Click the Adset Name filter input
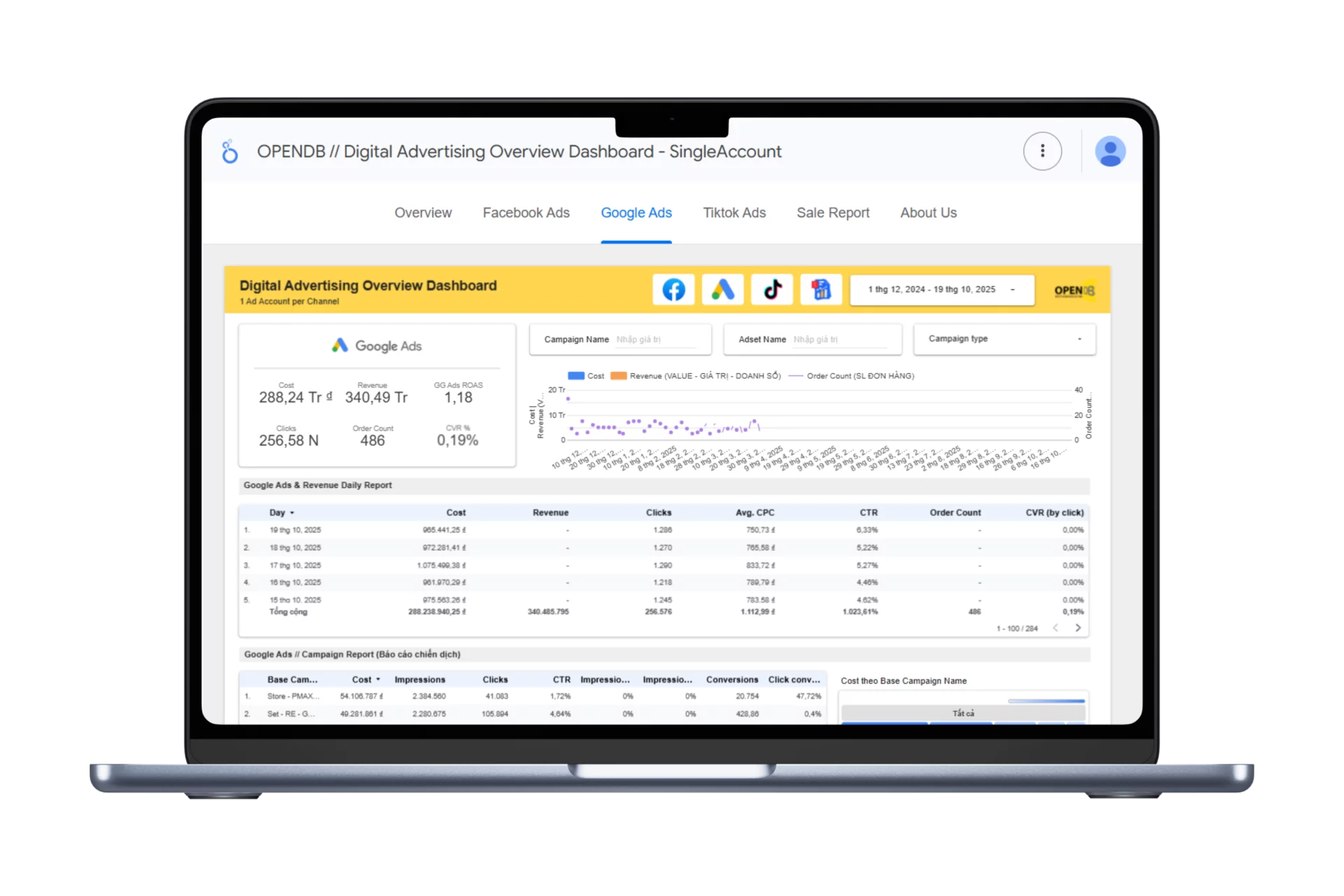This screenshot has width=1344, height=896. (x=813, y=339)
